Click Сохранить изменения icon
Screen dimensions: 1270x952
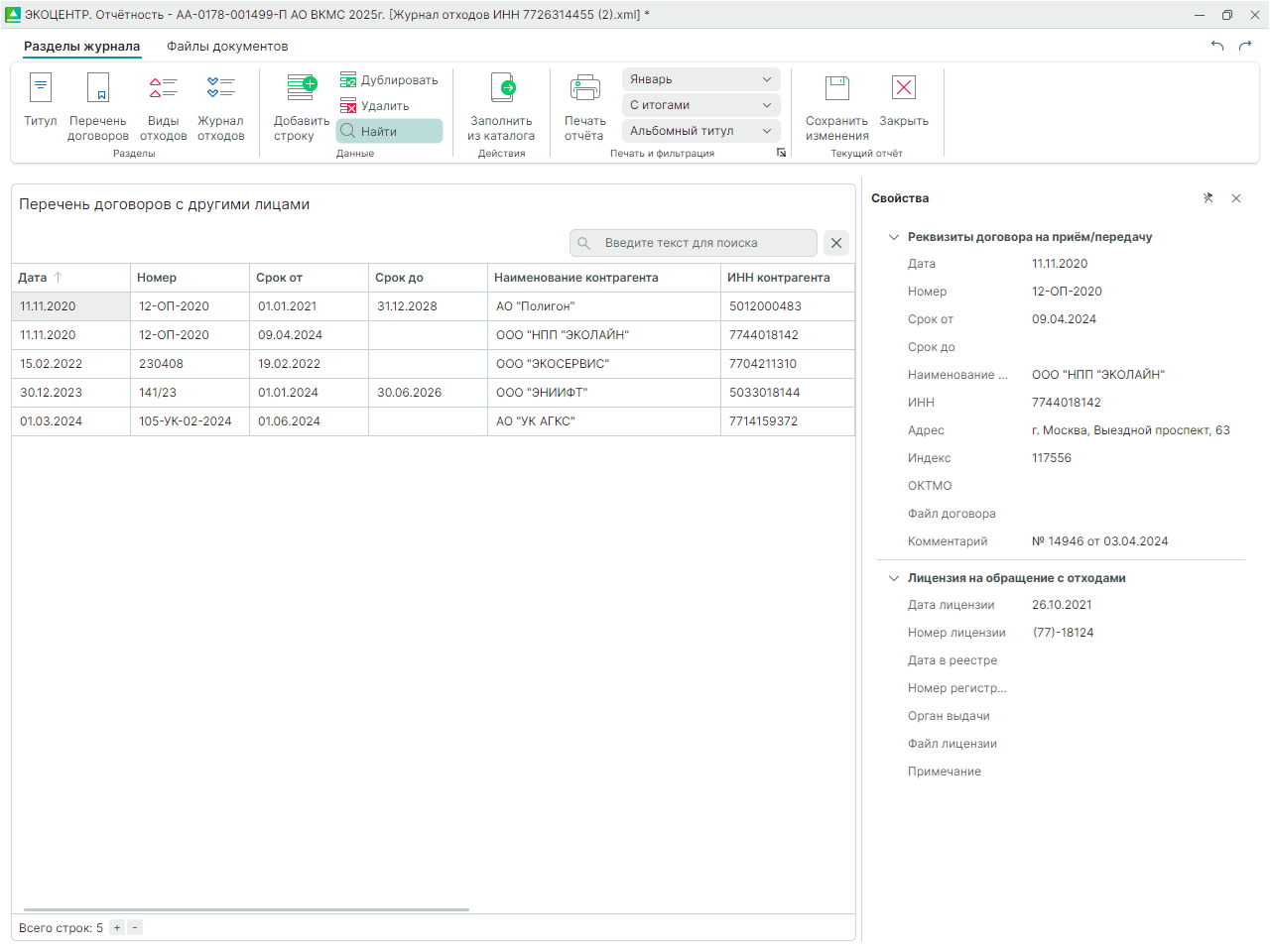(836, 89)
